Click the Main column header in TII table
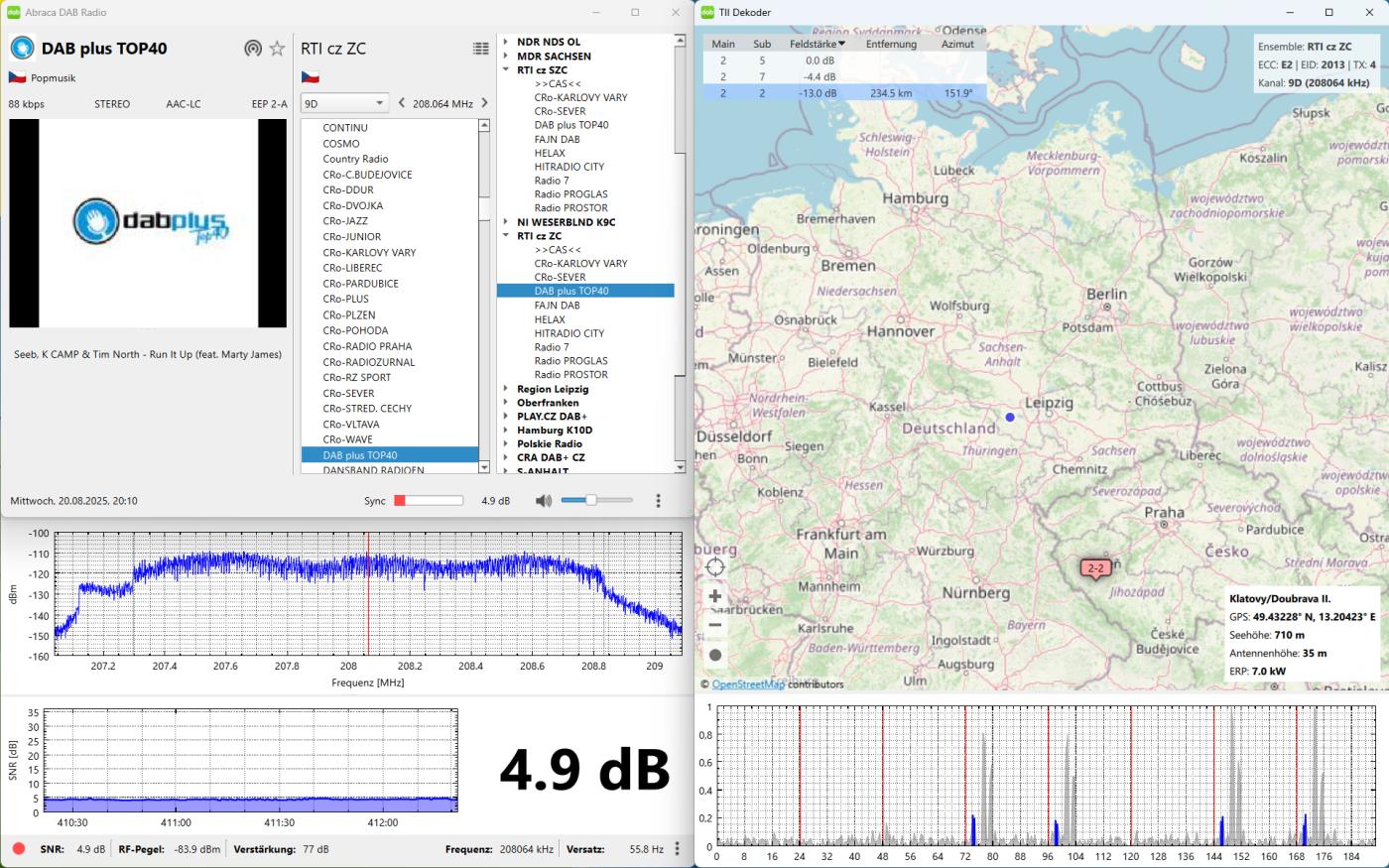The height and width of the screenshot is (868, 1389). [723, 44]
